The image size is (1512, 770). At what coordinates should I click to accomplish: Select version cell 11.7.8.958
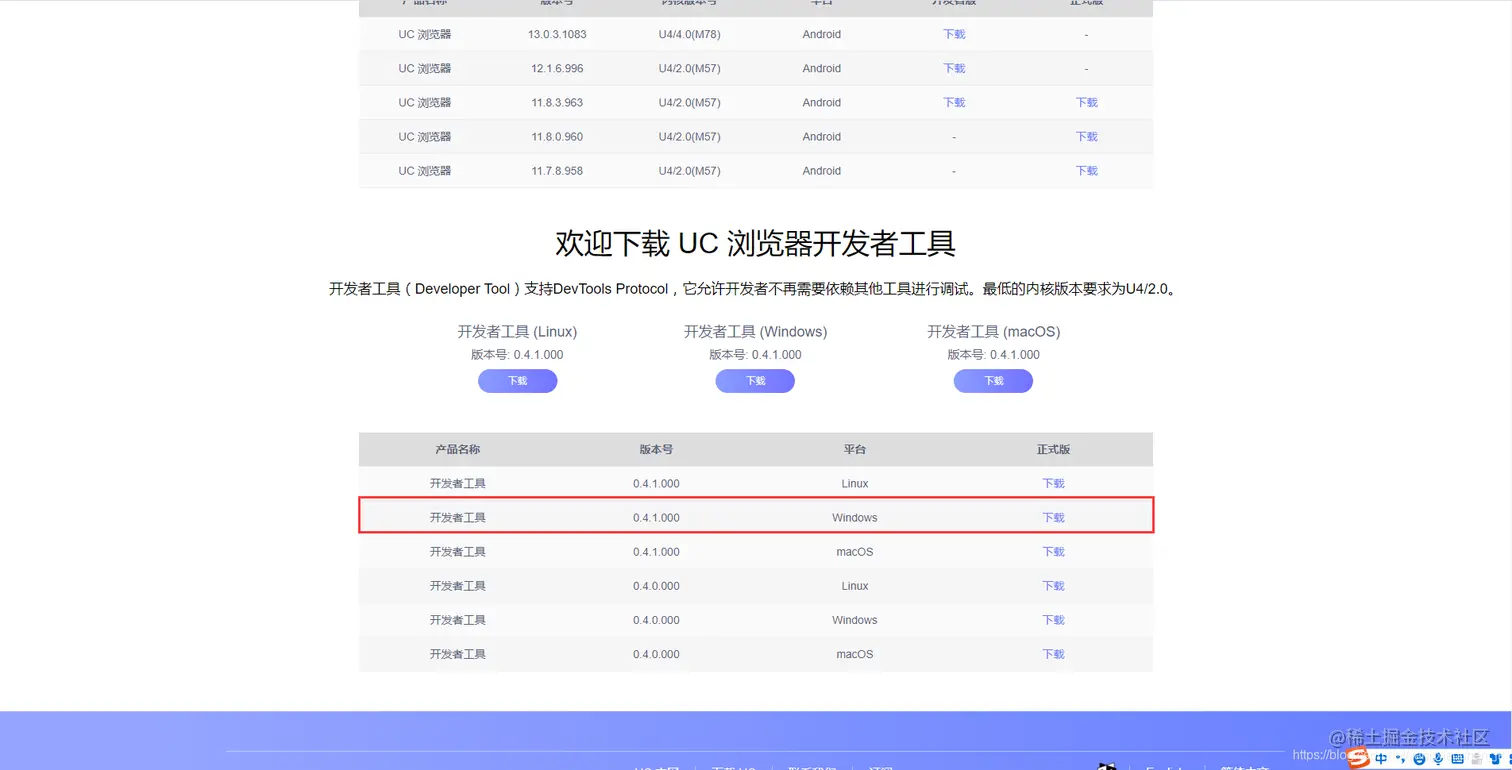(x=557, y=170)
